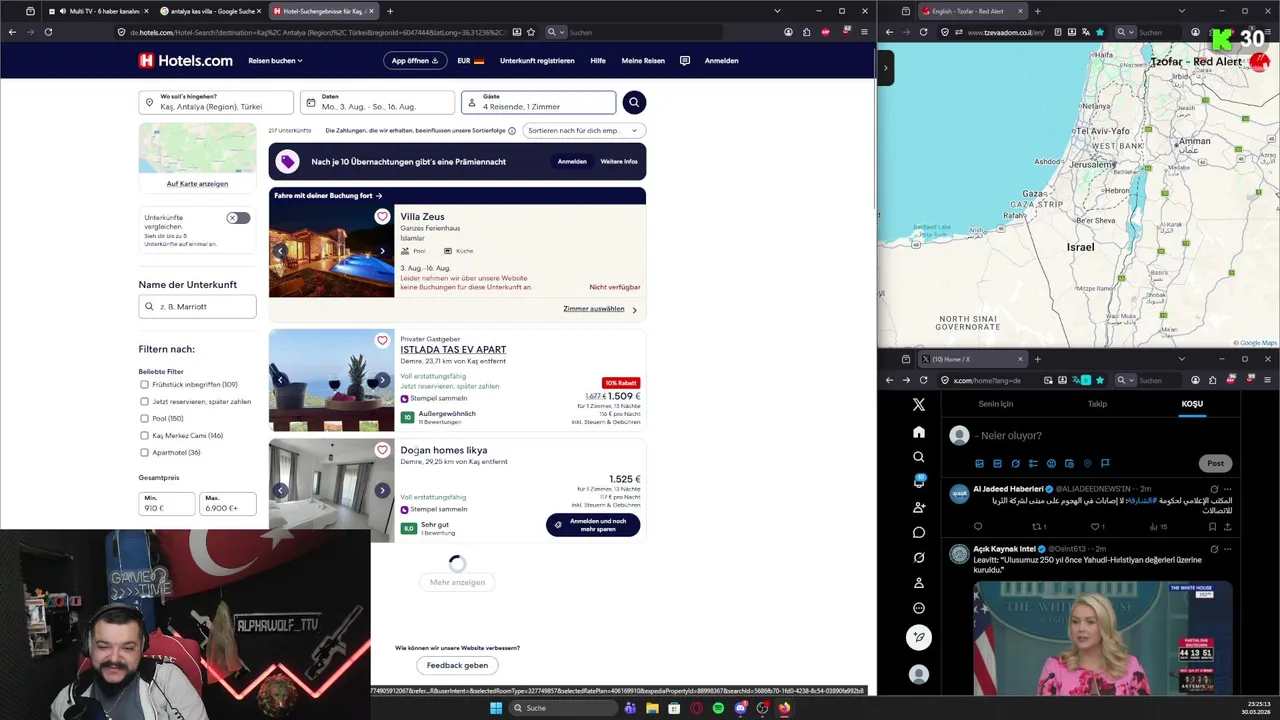Image resolution: width=1280 pixels, height=720 pixels.
Task: Open Grok icon in X sidebar
Action: [x=919, y=557]
